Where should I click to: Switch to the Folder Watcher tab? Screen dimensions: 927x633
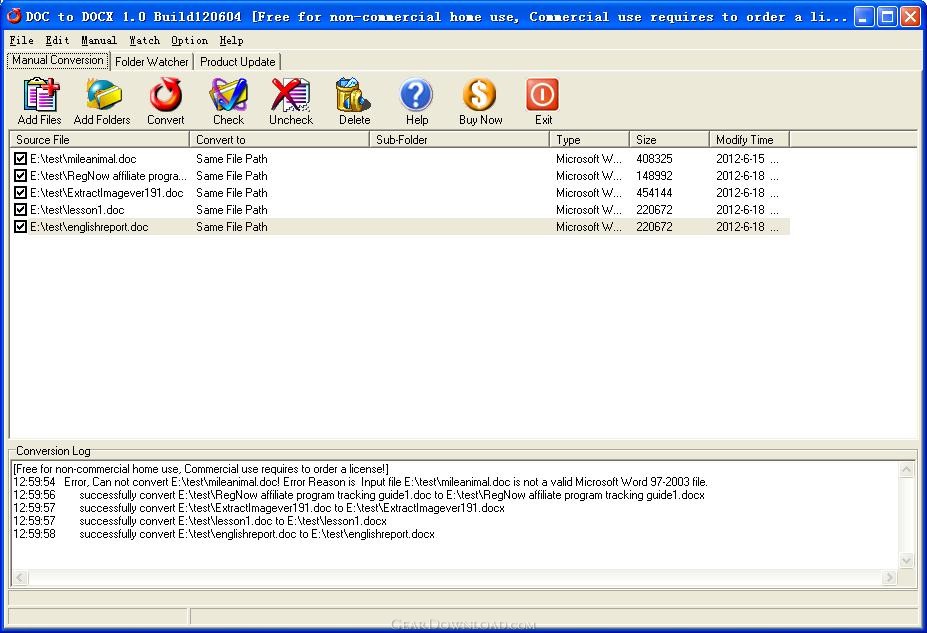pos(151,61)
